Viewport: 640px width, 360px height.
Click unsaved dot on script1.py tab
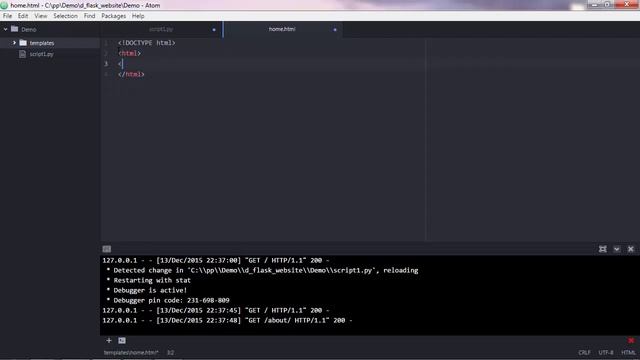coord(214,29)
